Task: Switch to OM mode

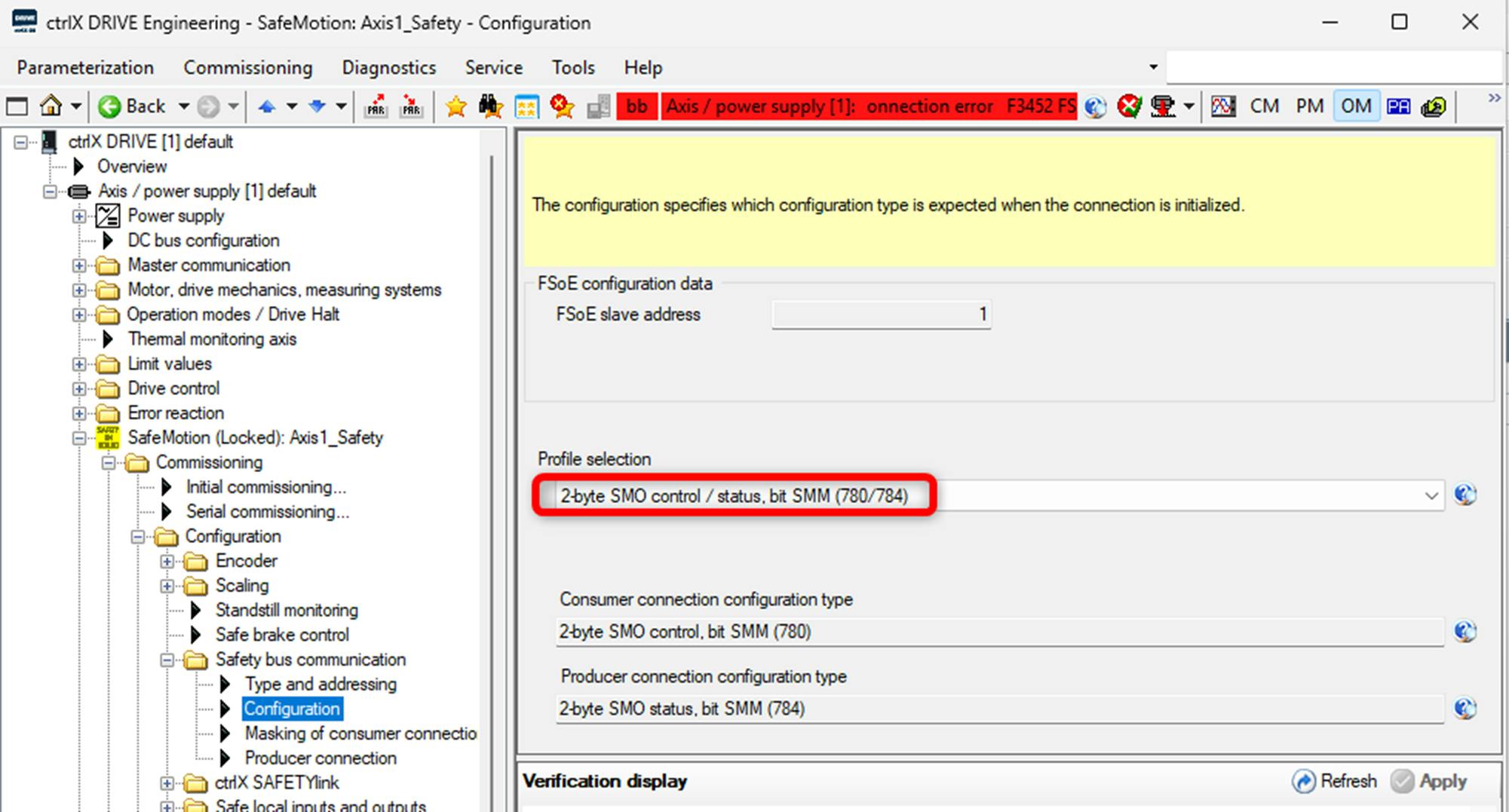Action: click(x=1355, y=106)
